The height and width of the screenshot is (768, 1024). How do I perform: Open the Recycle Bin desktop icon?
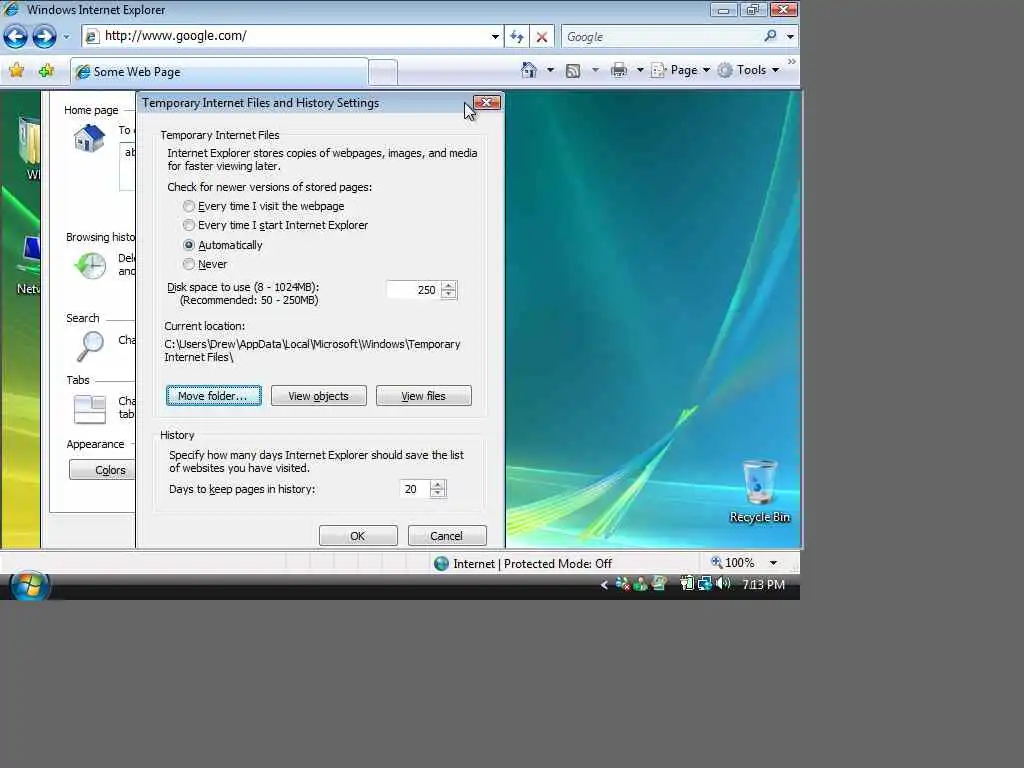click(x=760, y=491)
